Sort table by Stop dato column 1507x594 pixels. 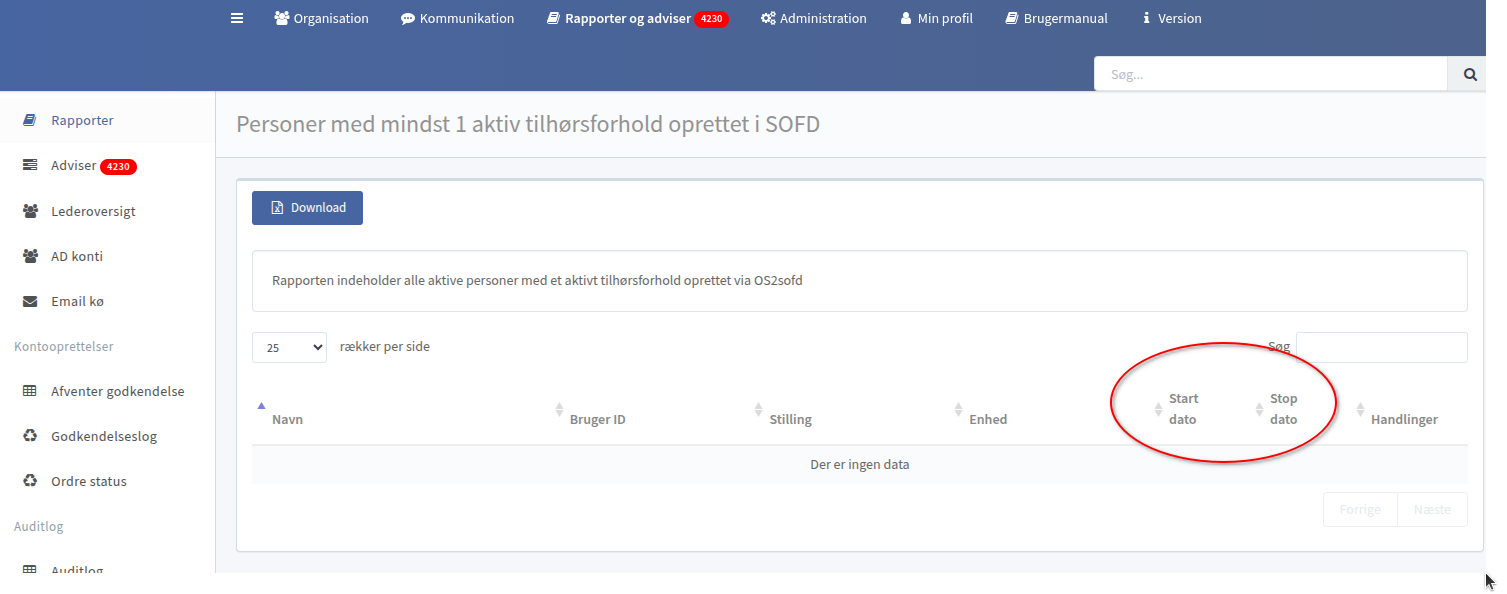(x=1284, y=409)
